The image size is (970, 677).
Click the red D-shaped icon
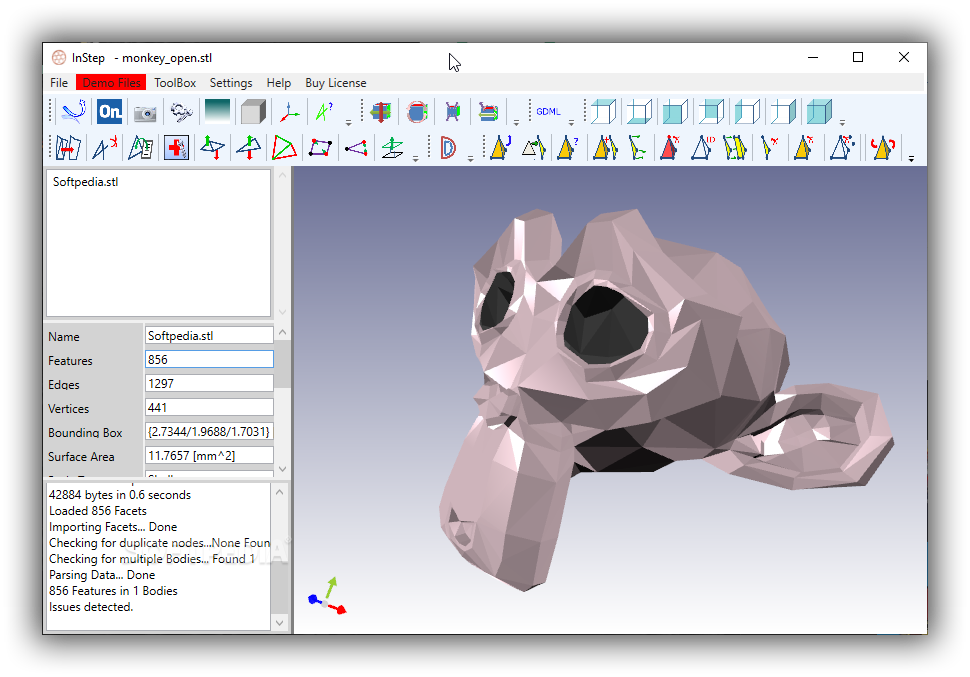(x=448, y=148)
